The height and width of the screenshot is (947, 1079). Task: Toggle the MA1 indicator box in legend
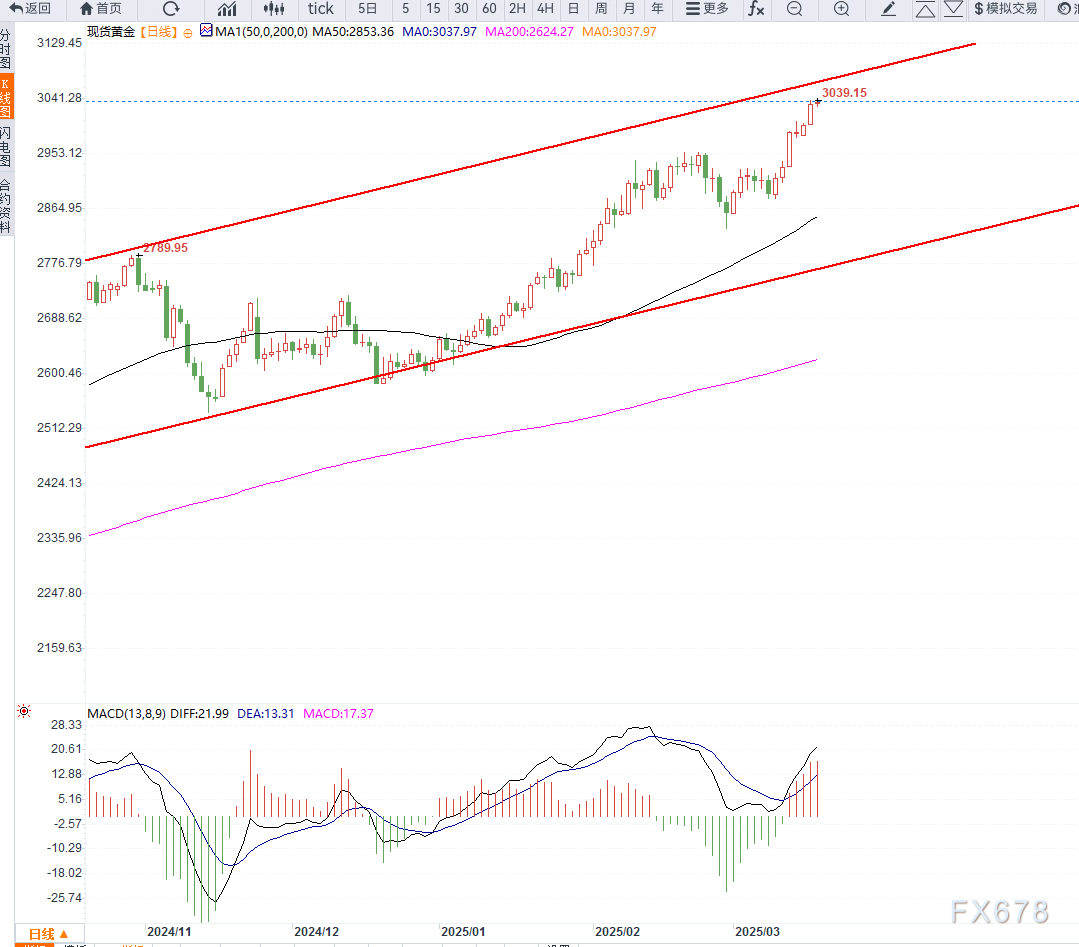click(207, 31)
